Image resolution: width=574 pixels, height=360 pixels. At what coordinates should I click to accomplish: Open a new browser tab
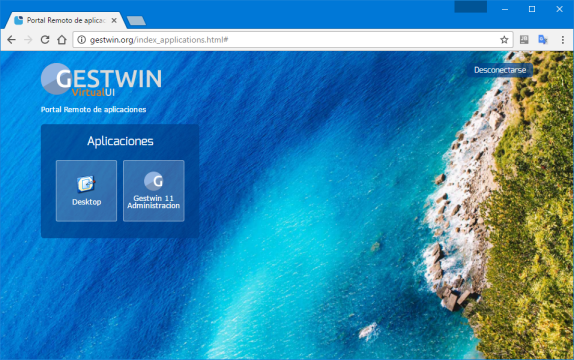[x=136, y=21]
